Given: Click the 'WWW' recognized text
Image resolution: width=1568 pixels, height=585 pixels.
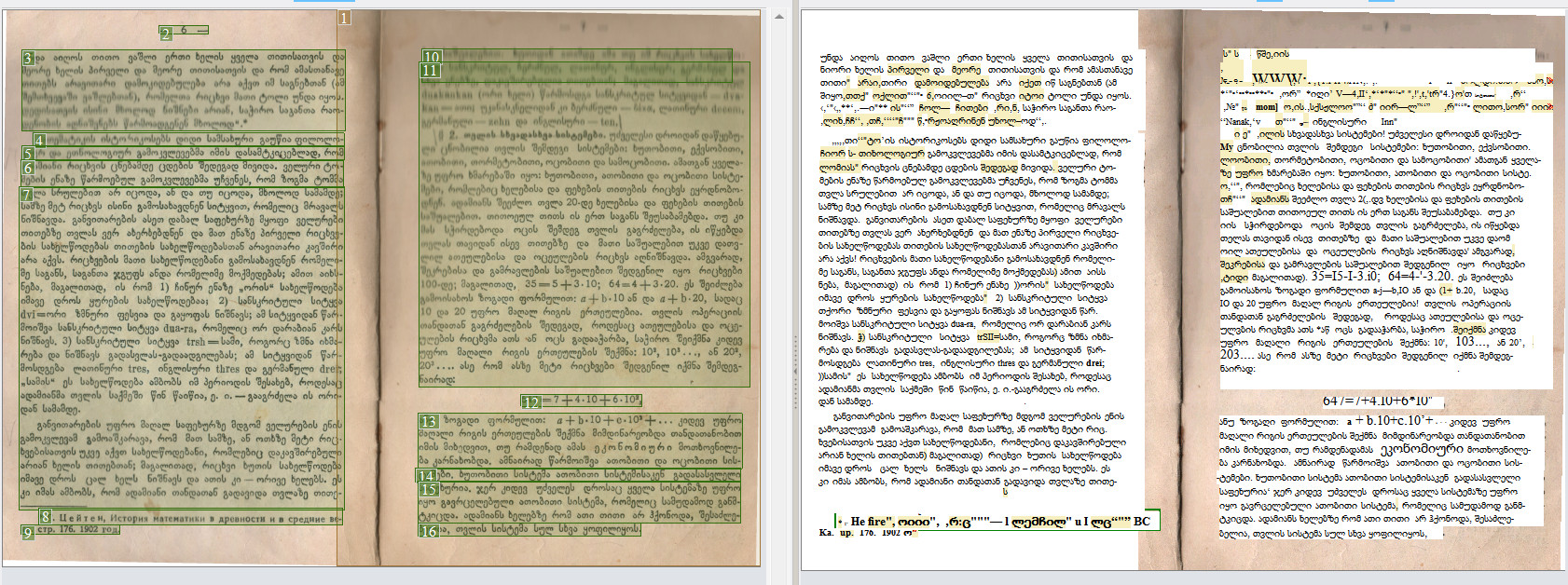Looking at the screenshot, I should [1277, 78].
